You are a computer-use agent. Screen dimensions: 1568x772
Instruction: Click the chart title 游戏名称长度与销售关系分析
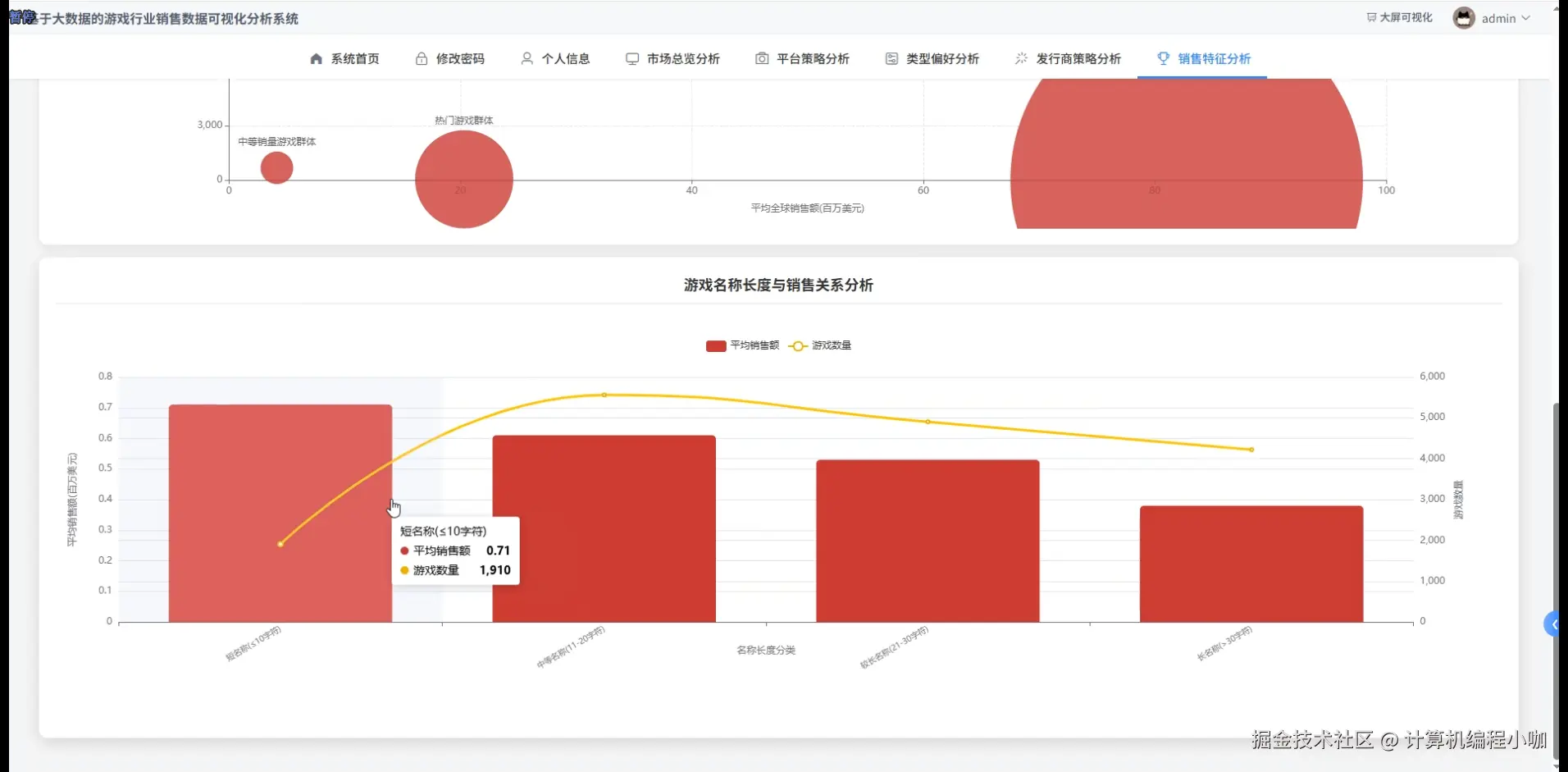(x=778, y=285)
